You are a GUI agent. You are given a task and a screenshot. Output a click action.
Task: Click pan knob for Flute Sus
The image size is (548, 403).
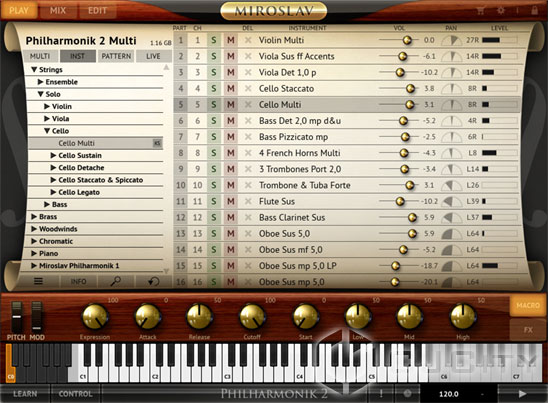pos(451,202)
